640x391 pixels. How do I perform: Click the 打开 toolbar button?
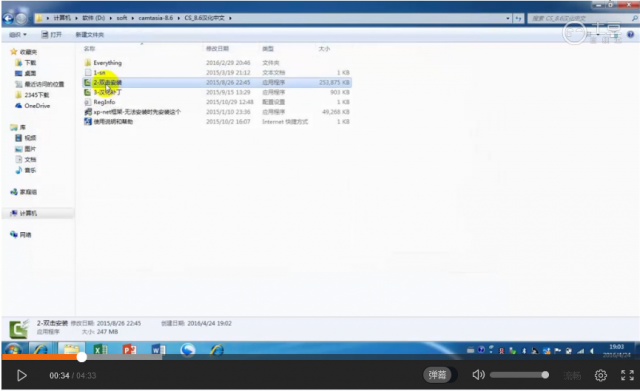pos(52,35)
